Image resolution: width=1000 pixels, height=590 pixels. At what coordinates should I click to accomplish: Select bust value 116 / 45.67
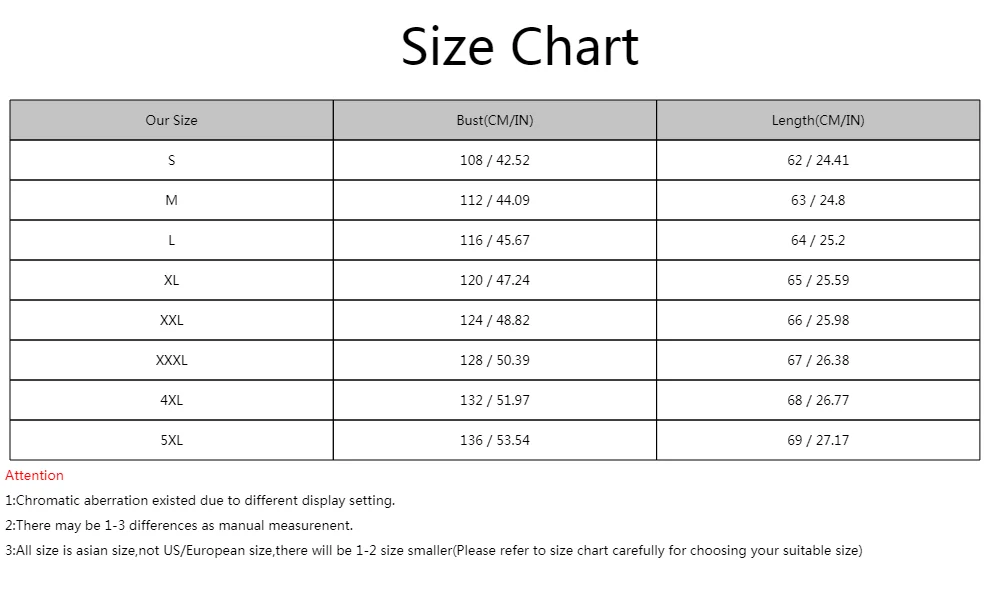click(x=495, y=240)
